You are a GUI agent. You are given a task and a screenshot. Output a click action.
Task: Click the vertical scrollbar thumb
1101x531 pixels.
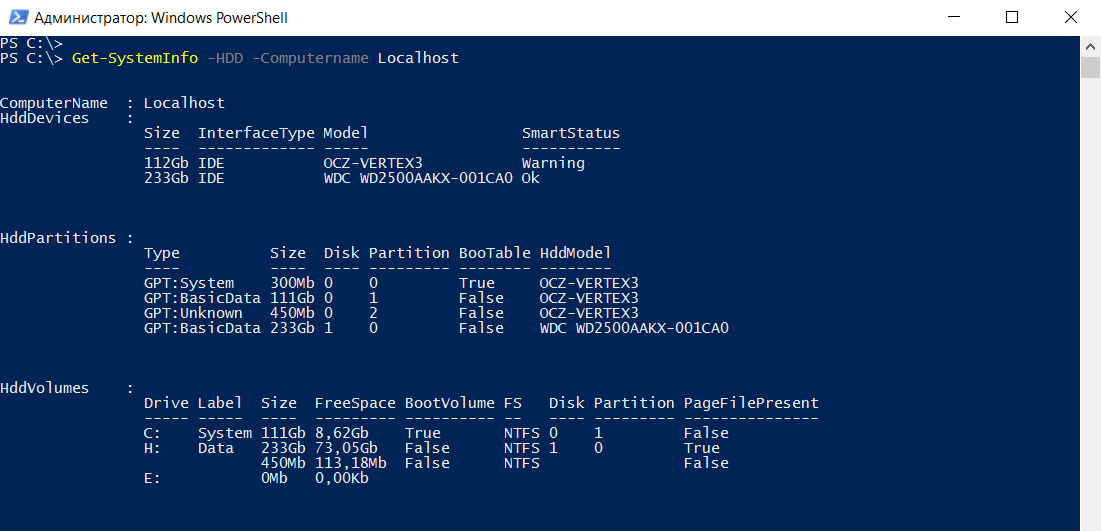point(1091,67)
